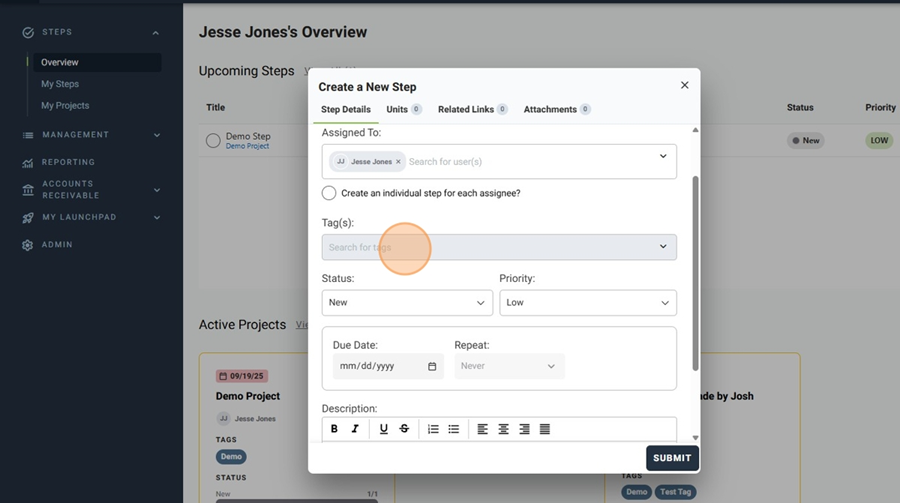The image size is (900, 503).
Task: Open My Projects in the sidebar
Action: [x=65, y=106]
